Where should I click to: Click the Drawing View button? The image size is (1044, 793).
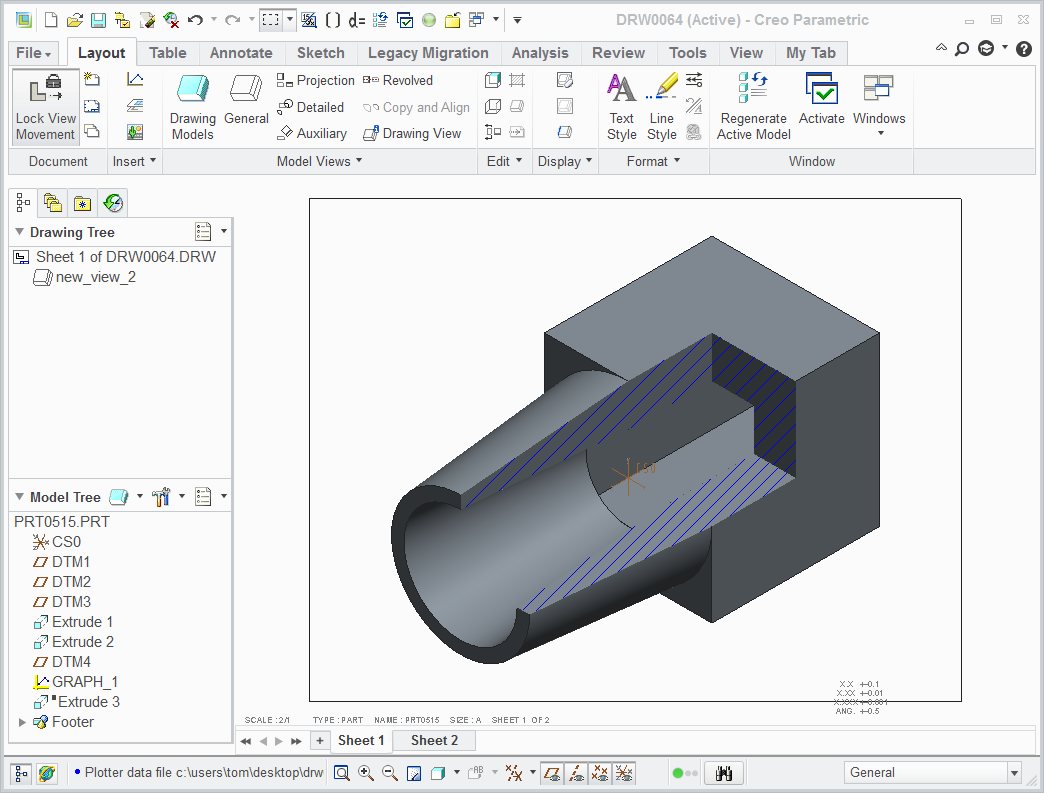[412, 133]
